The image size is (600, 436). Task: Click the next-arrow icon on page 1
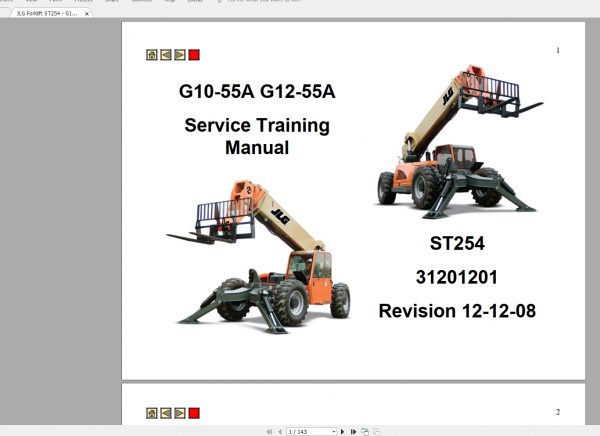(180, 55)
